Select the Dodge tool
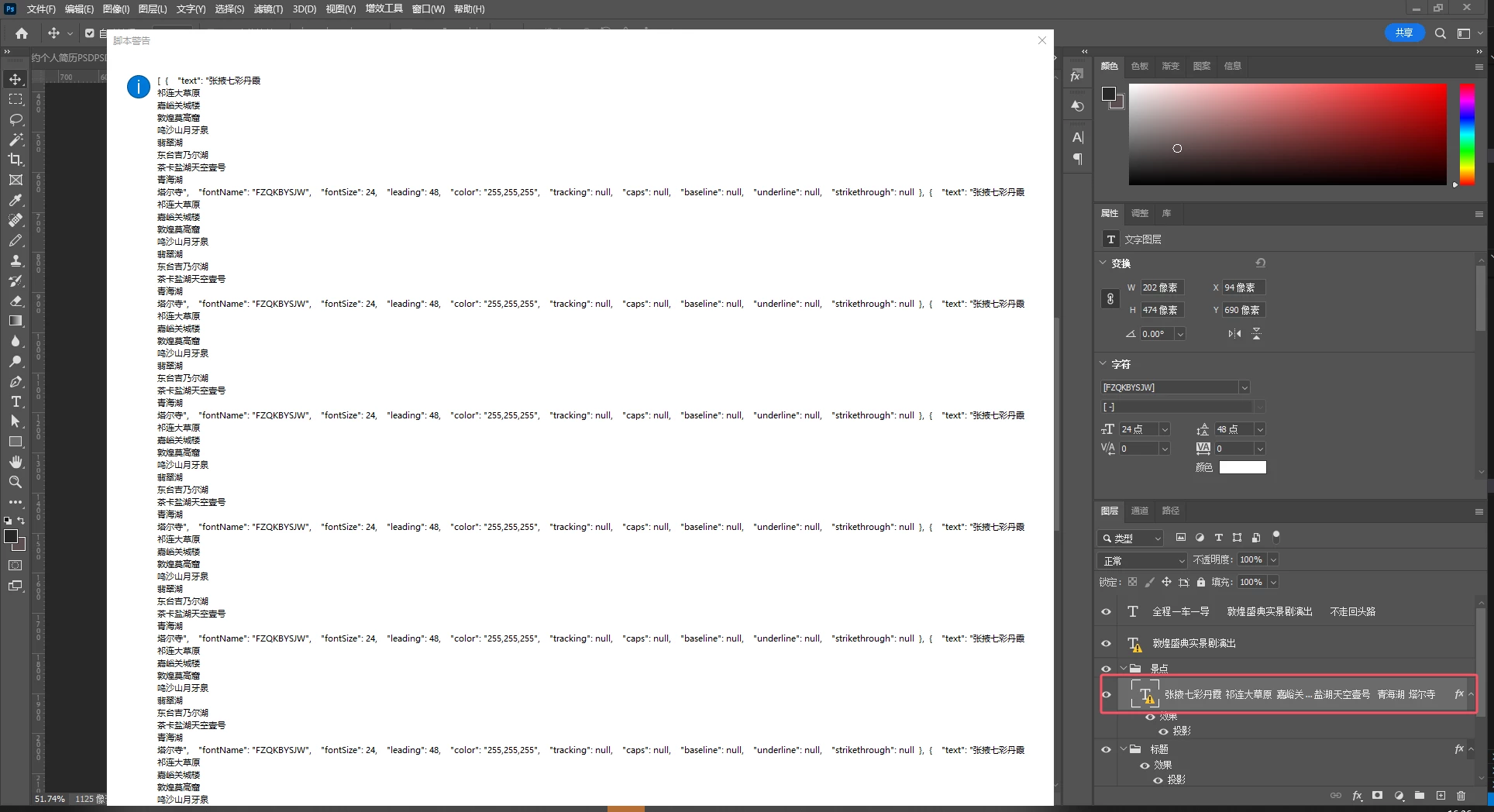Screen dimensions: 1494x812 pyautogui.click(x=15, y=361)
